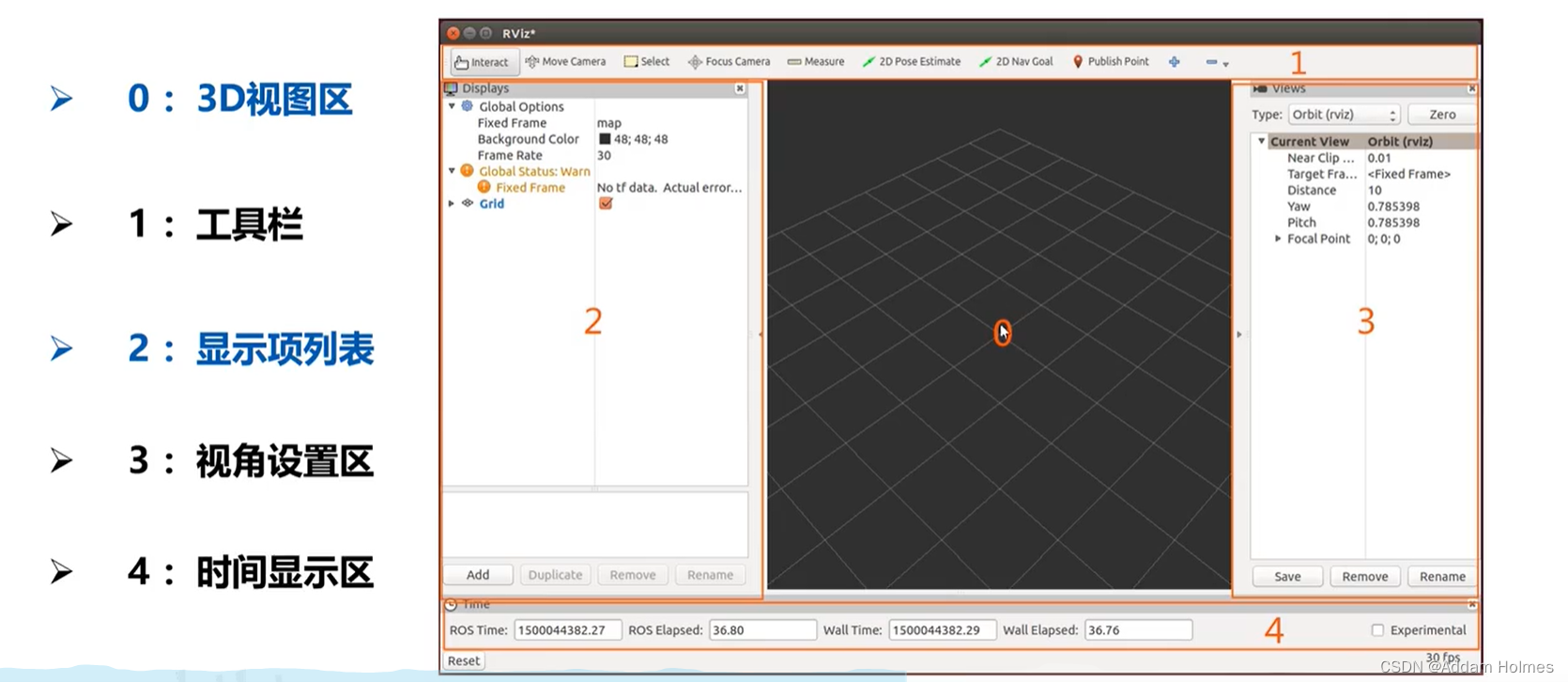Expand the Grid display node

[452, 203]
